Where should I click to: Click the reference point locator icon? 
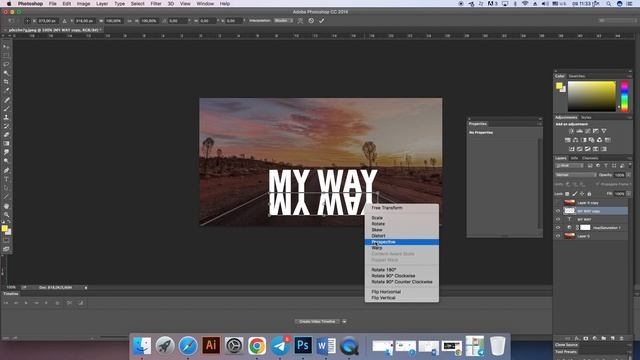coord(27,20)
